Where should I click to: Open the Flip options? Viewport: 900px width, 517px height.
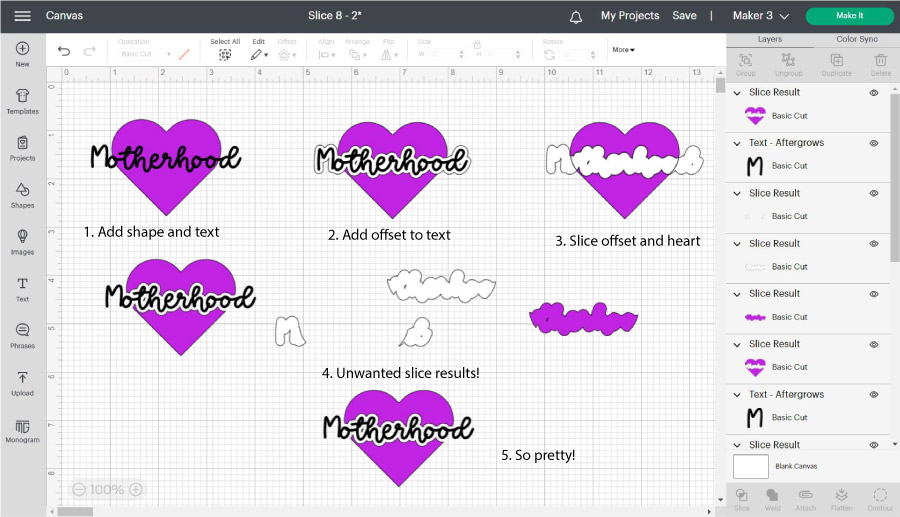point(389,50)
